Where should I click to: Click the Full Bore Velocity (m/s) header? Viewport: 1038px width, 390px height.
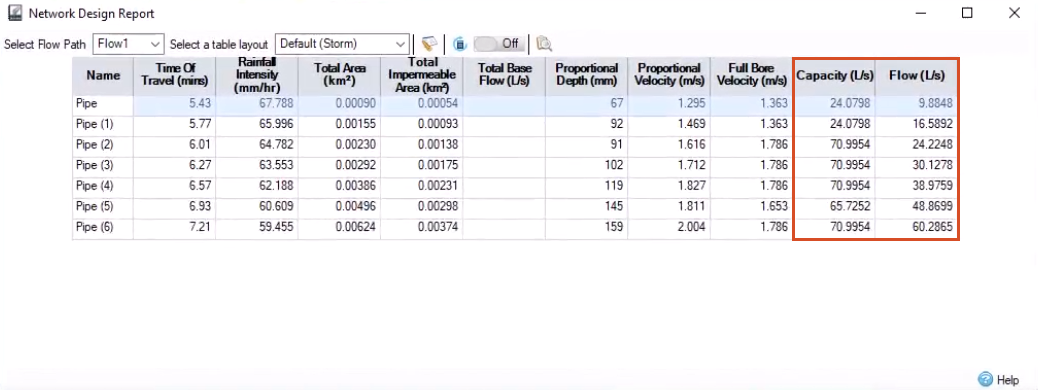[751, 76]
